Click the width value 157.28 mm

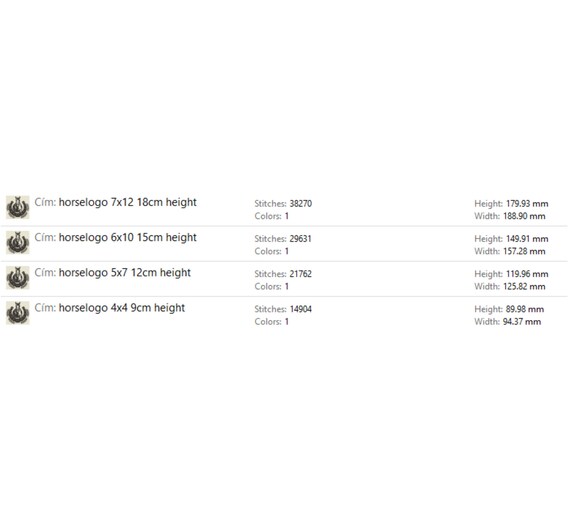524,251
